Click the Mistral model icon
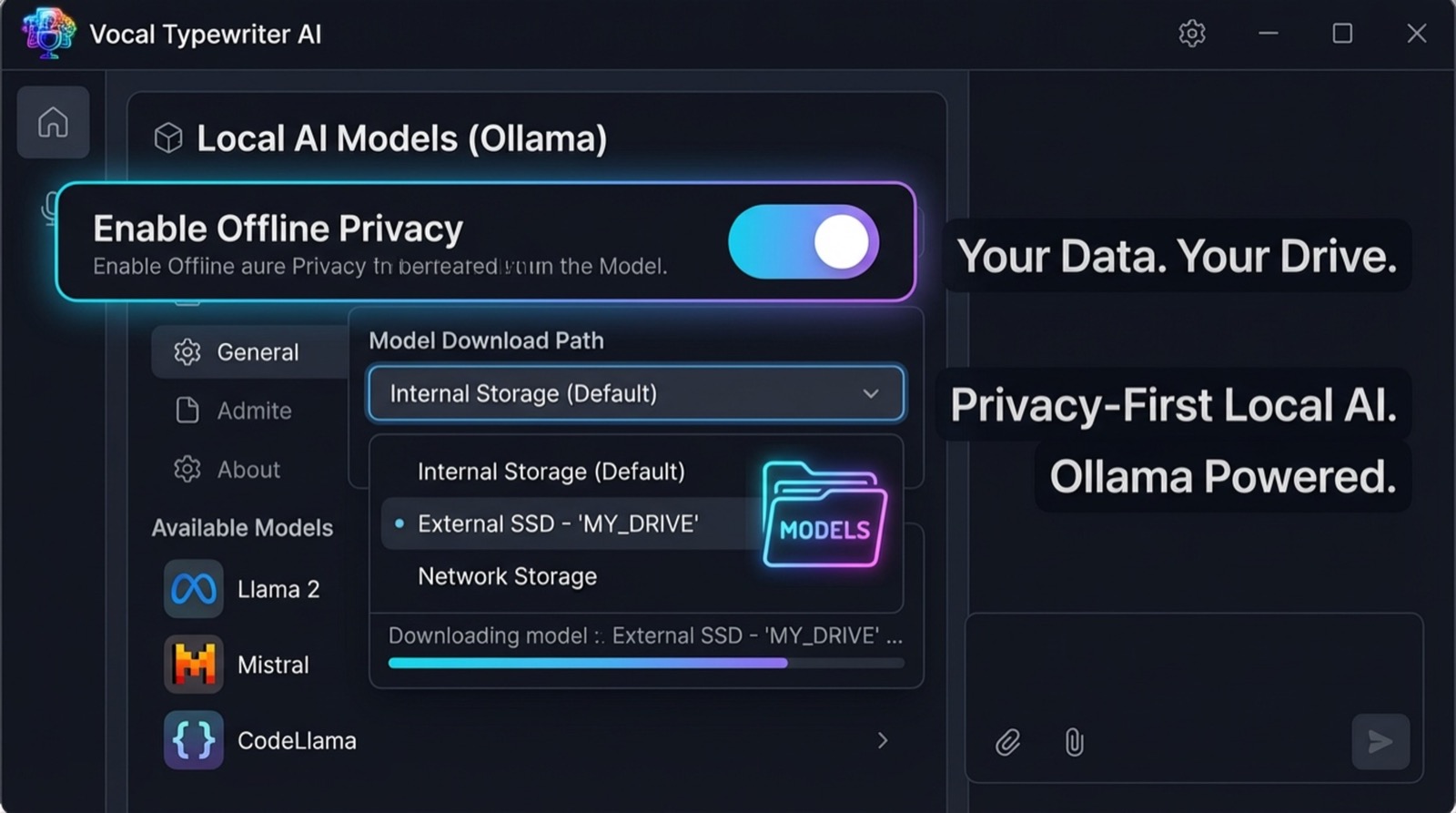 point(194,665)
